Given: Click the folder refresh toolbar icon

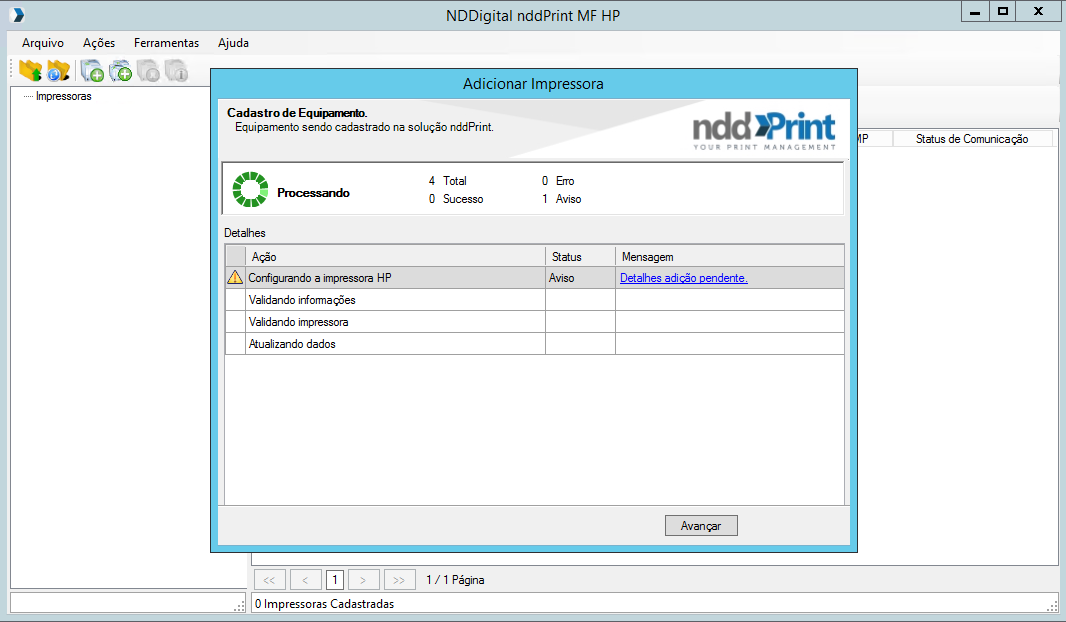Looking at the screenshot, I should tap(59, 70).
